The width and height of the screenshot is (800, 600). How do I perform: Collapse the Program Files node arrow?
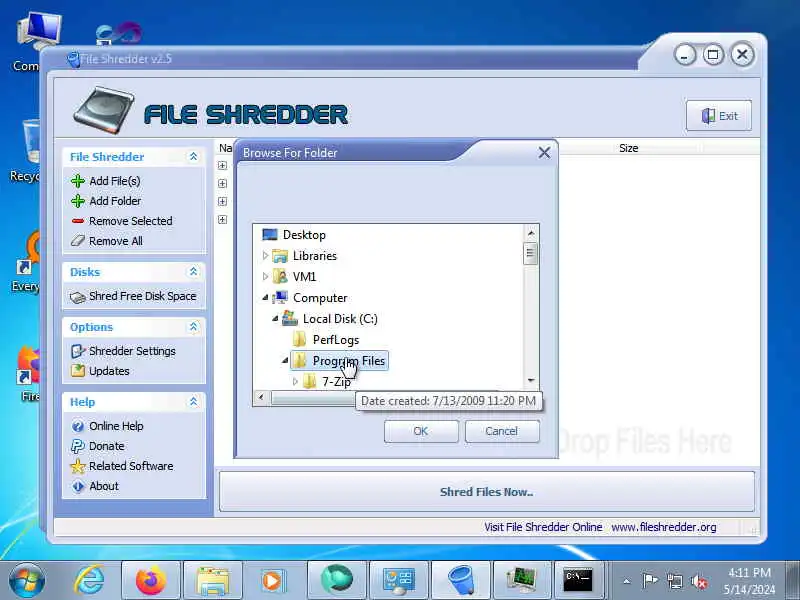tap(285, 360)
